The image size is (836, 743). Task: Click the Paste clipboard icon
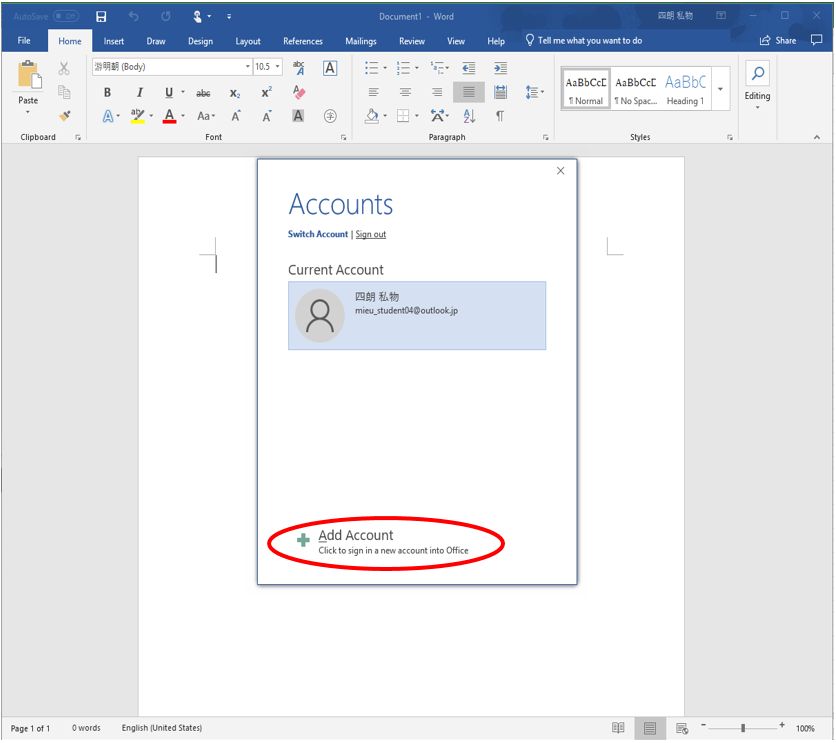(x=29, y=75)
